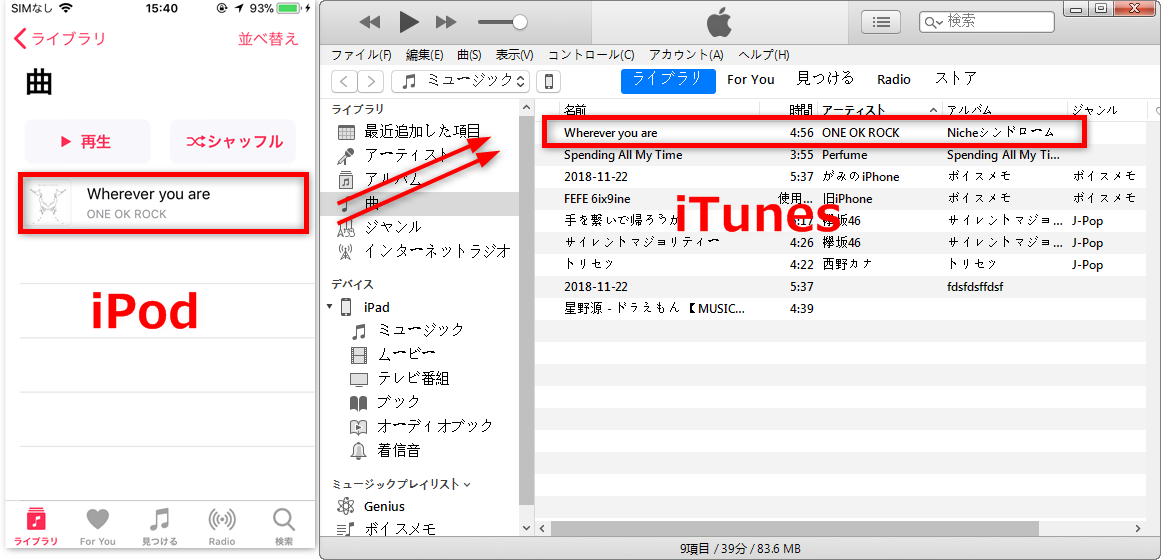Image resolution: width=1161 pixels, height=560 pixels.
Task: Go forward with iTunes forward arrow
Action: [371, 81]
